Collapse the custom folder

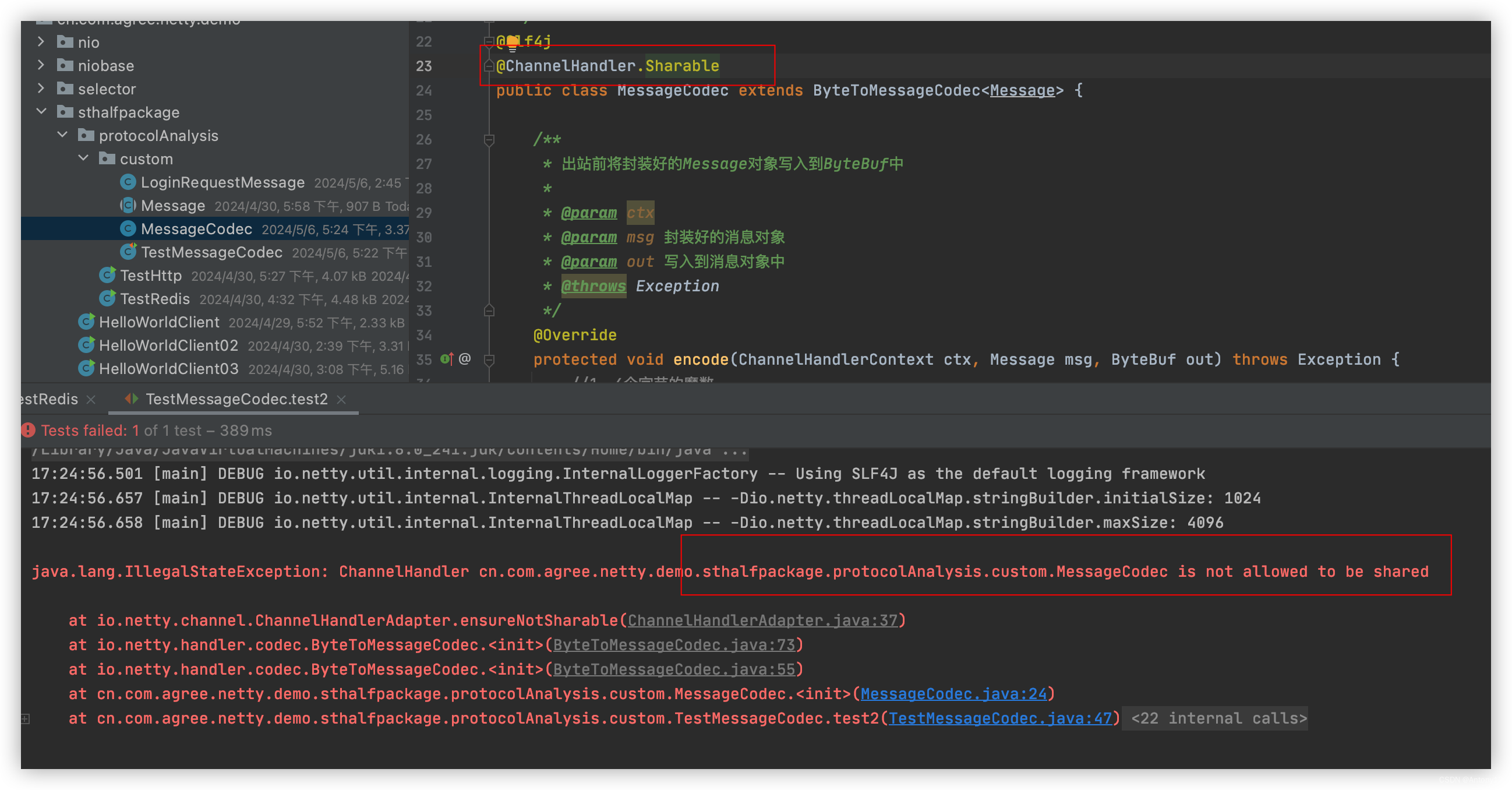(83, 158)
